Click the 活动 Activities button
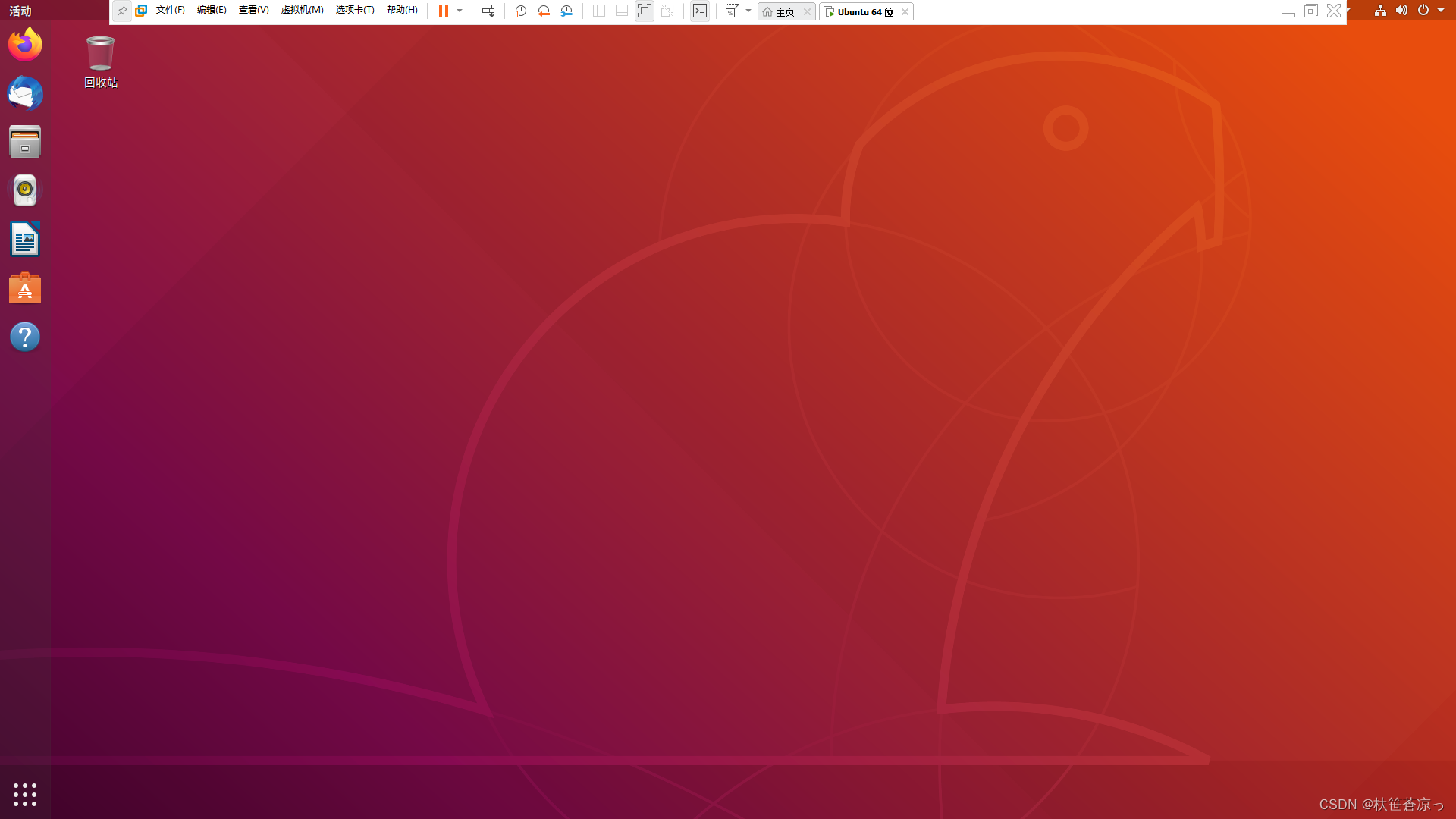Viewport: 1456px width, 819px height. tap(20, 11)
